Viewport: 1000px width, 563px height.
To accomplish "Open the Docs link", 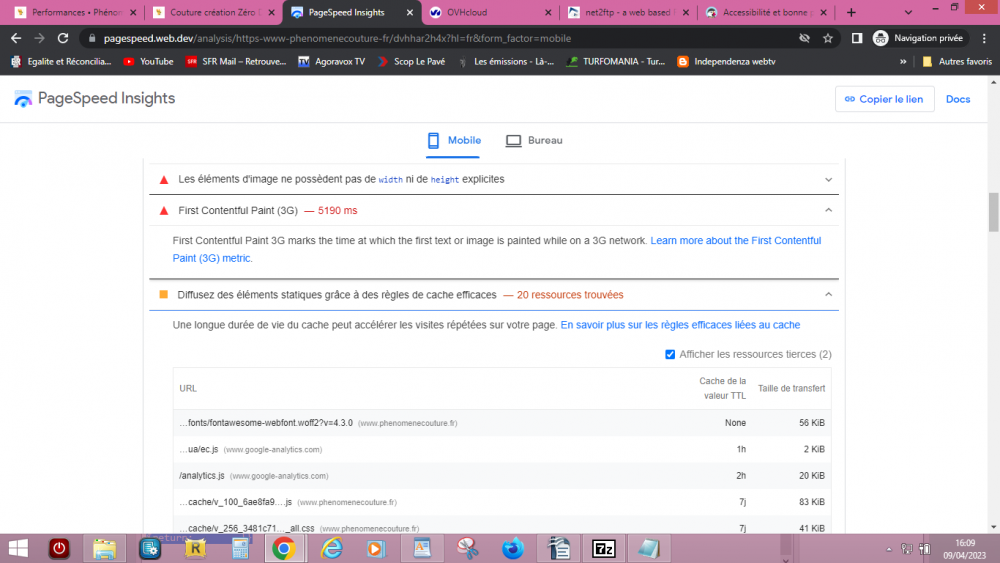I will (x=958, y=99).
